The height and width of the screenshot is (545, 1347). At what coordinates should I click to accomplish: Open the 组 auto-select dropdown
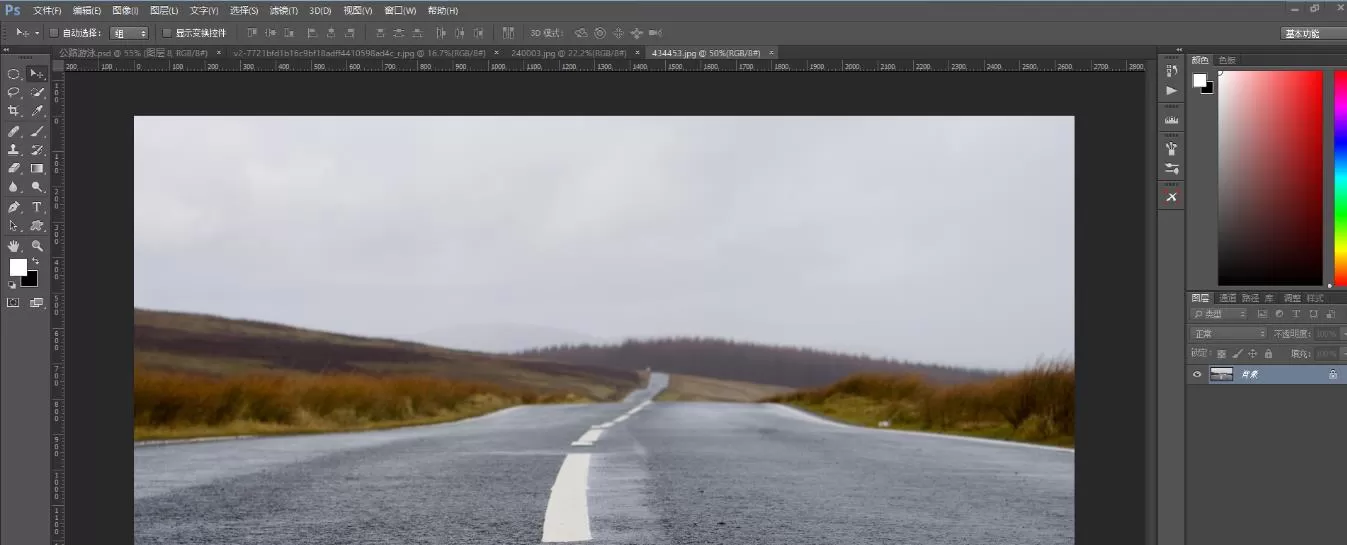[x=129, y=33]
